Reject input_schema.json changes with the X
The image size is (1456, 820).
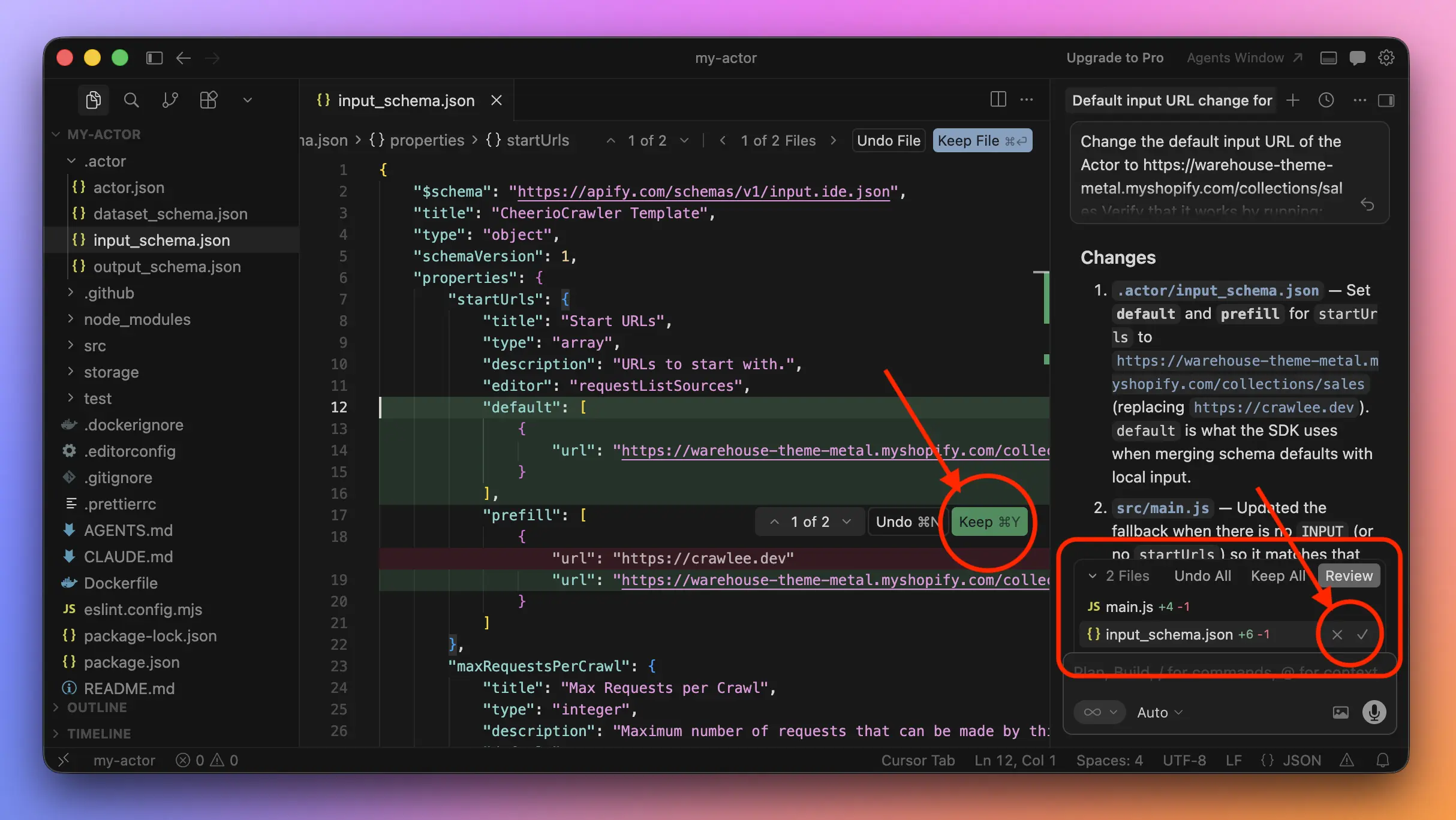(x=1337, y=635)
